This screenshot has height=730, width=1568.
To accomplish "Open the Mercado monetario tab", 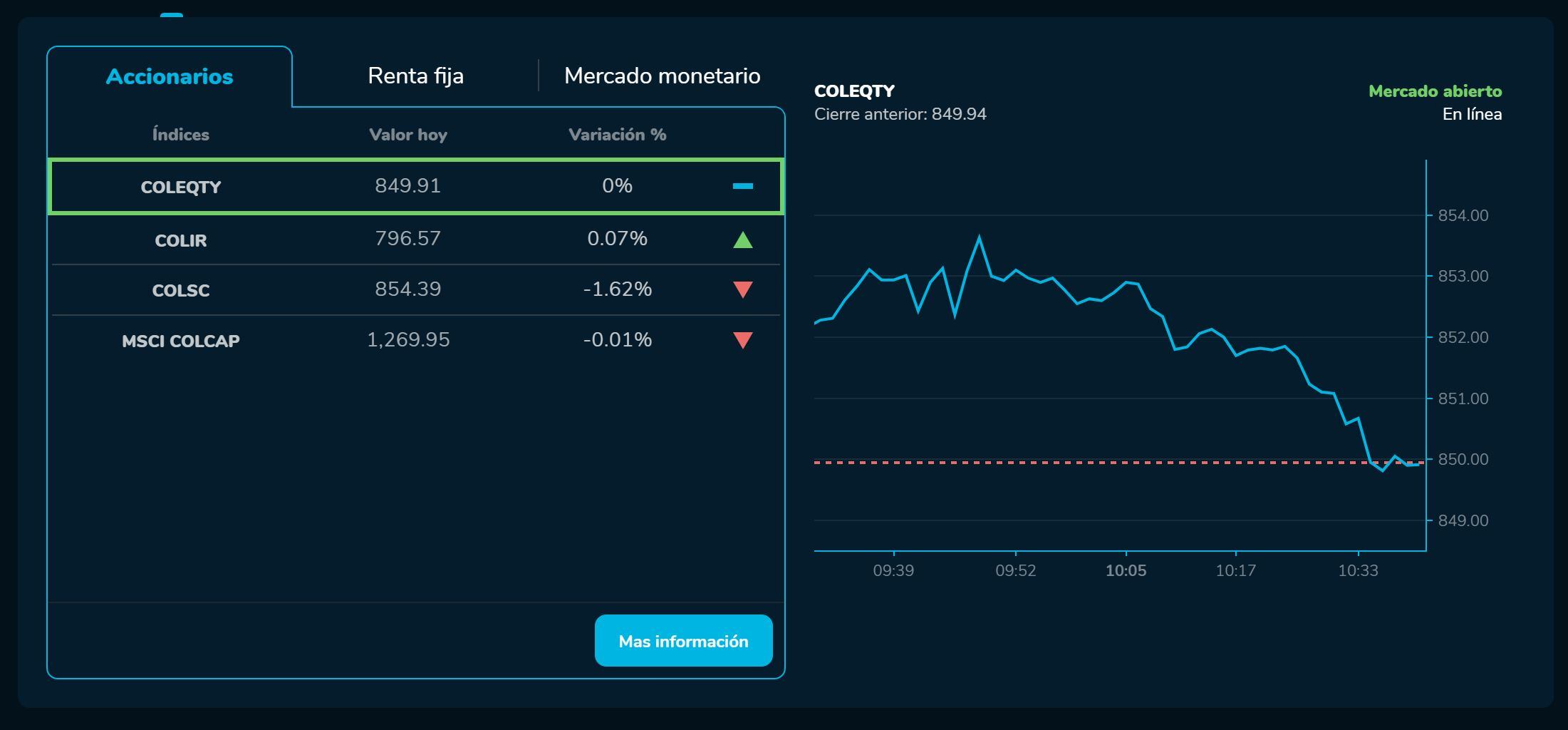I will tap(662, 76).
